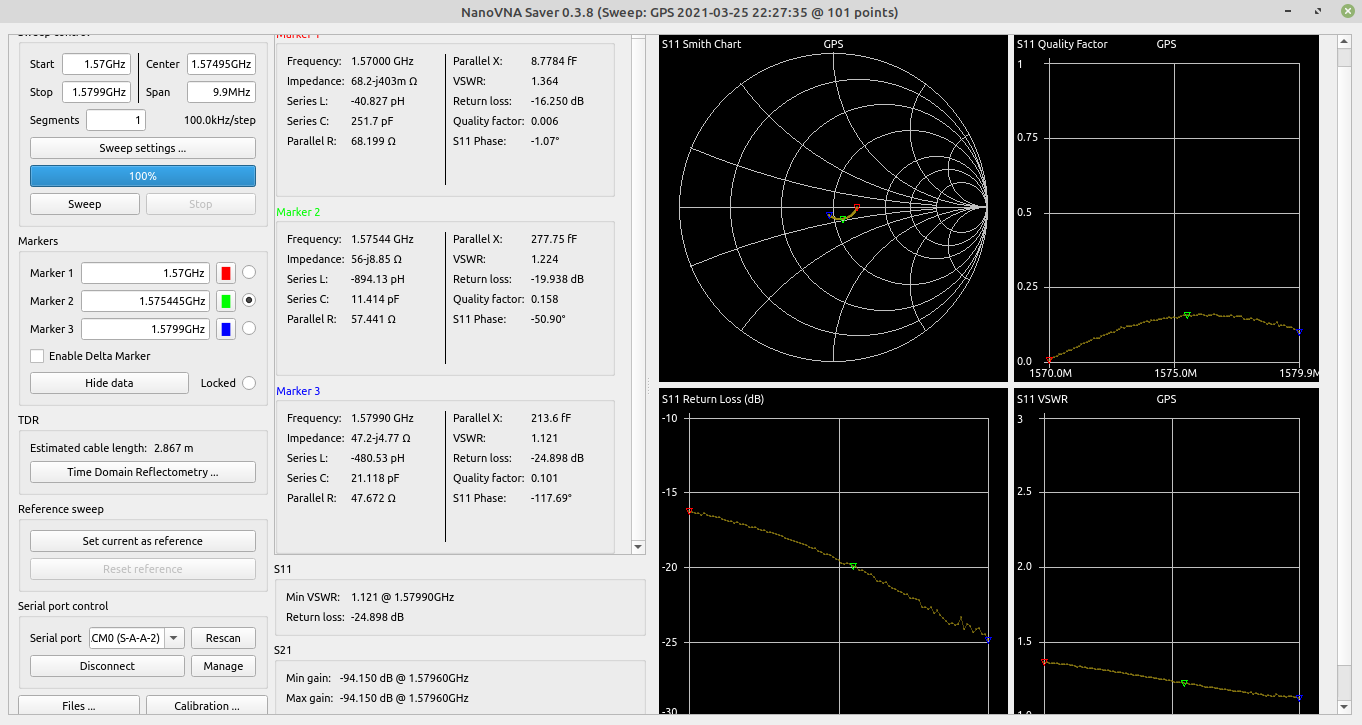
Task: Click the 100% sweep progress bar
Action: 143,176
